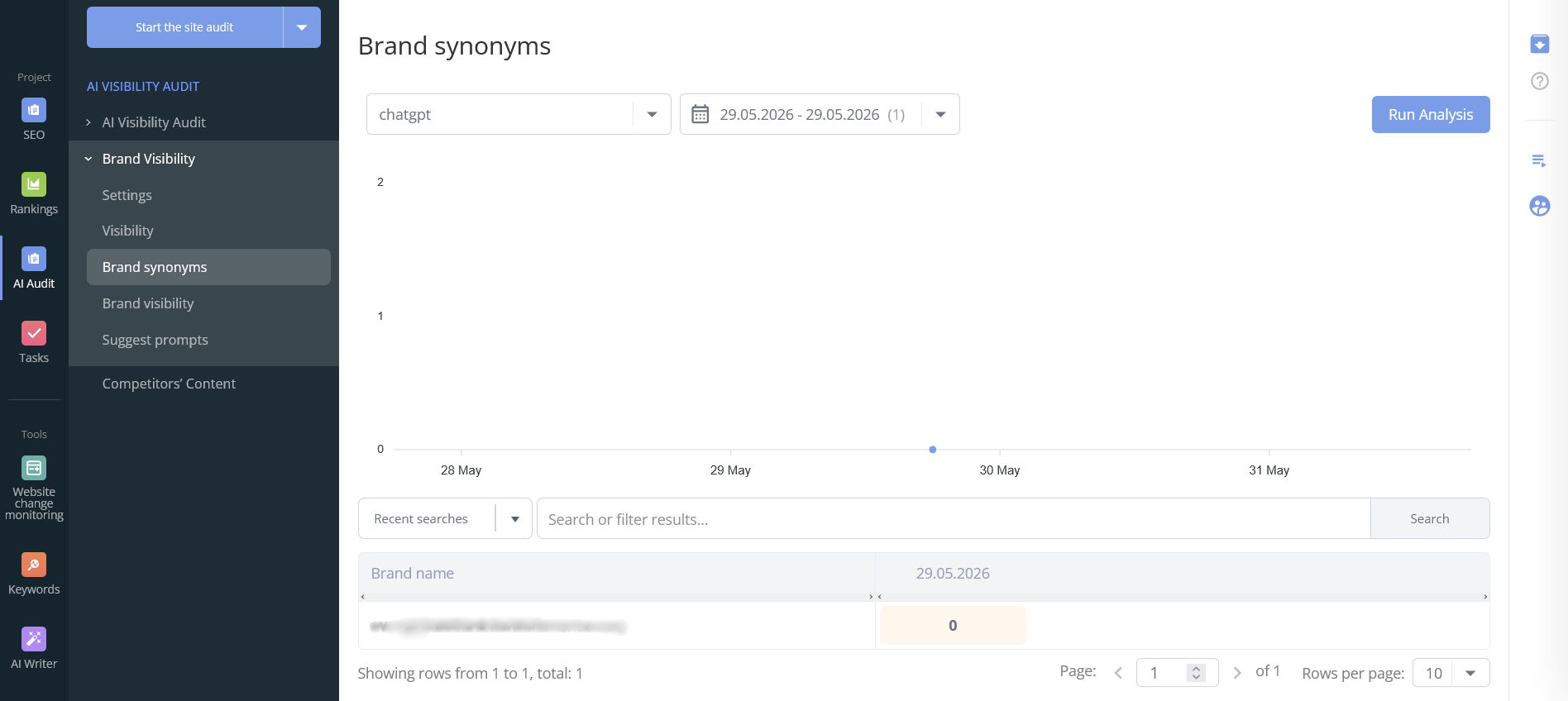Select the AI Audit sidebar icon
Viewport: 1568px width, 701px height.
pyautogui.click(x=34, y=259)
